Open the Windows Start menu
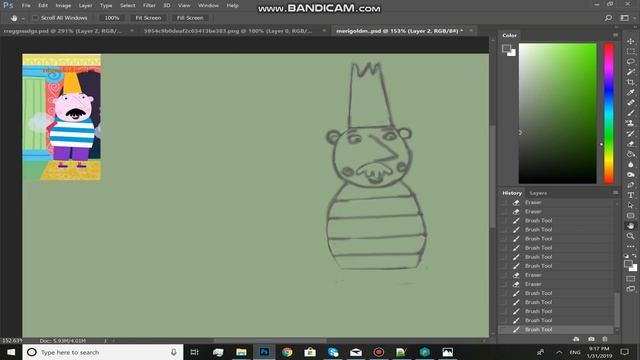640x360 pixels. tap(11, 352)
